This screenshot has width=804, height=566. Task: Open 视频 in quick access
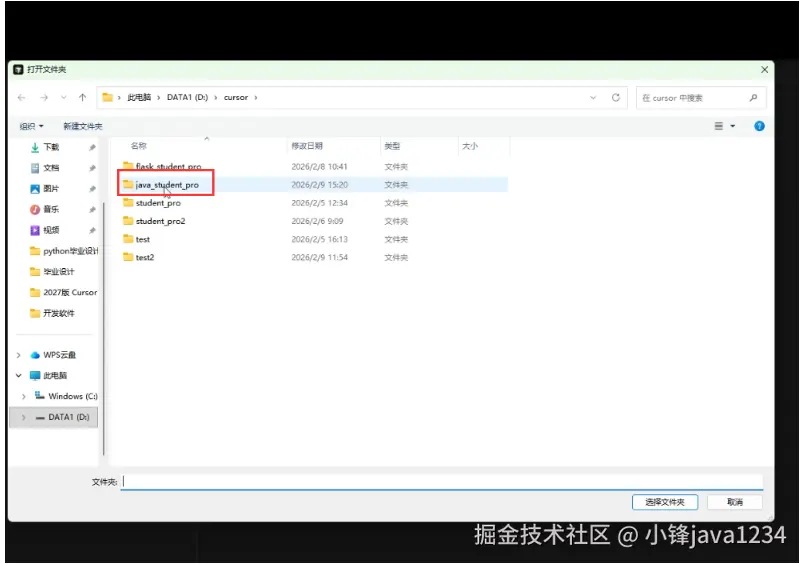click(51, 230)
